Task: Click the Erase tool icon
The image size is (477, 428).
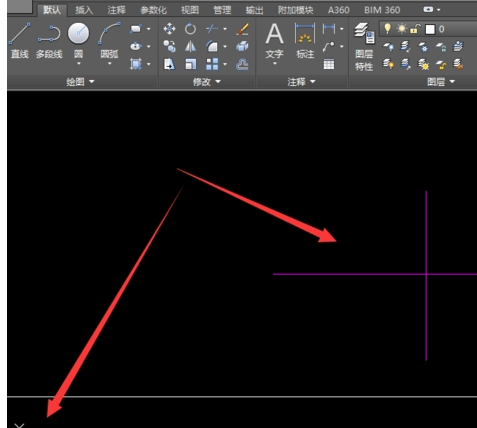Action: [x=242, y=29]
